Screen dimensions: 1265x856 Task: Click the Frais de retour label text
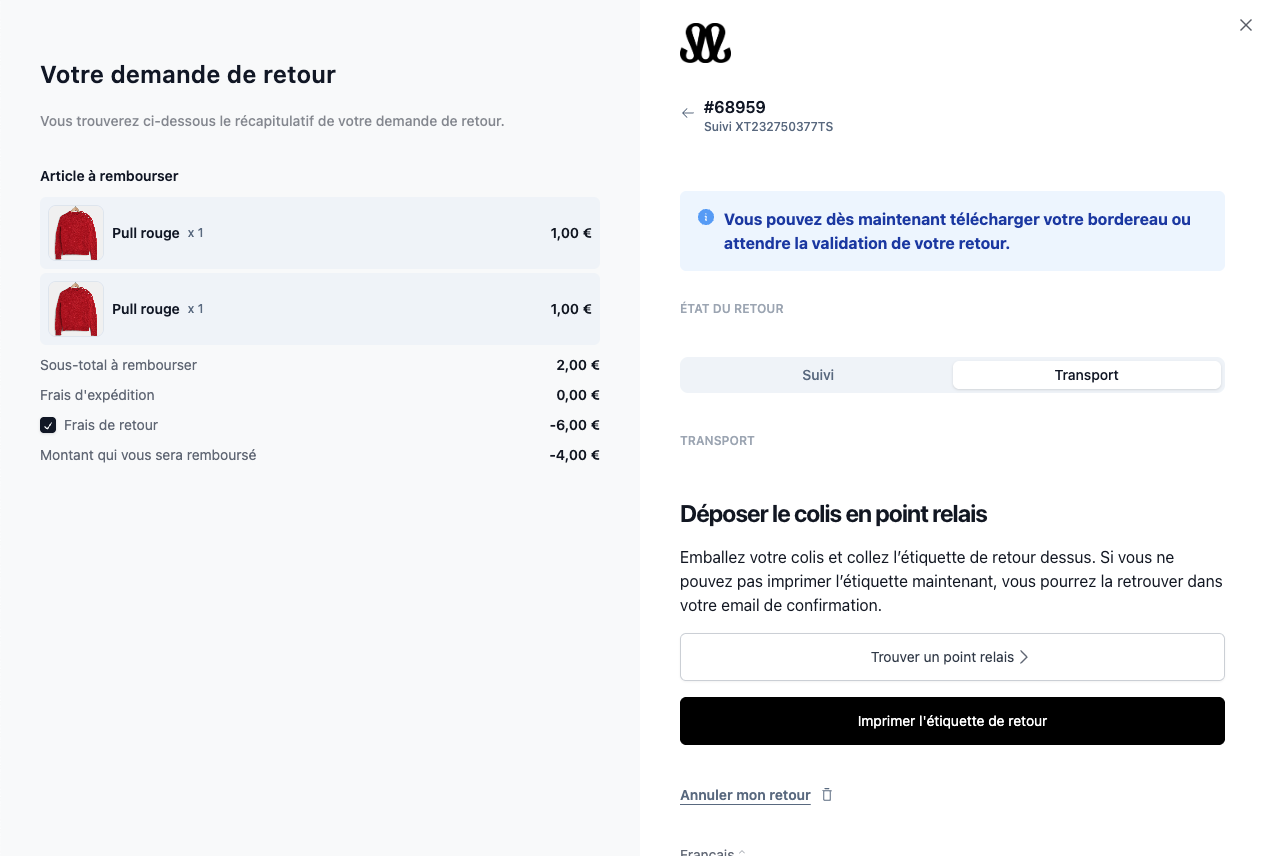pyautogui.click(x=111, y=425)
